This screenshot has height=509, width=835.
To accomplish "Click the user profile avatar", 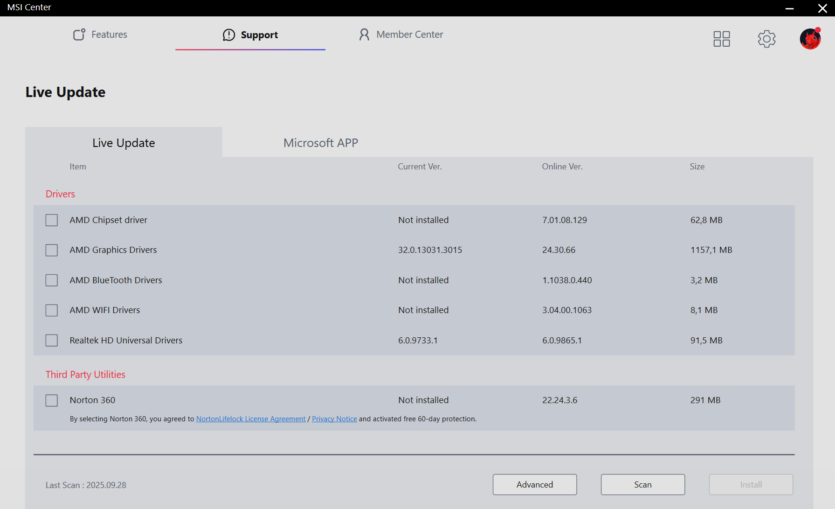I will point(810,38).
